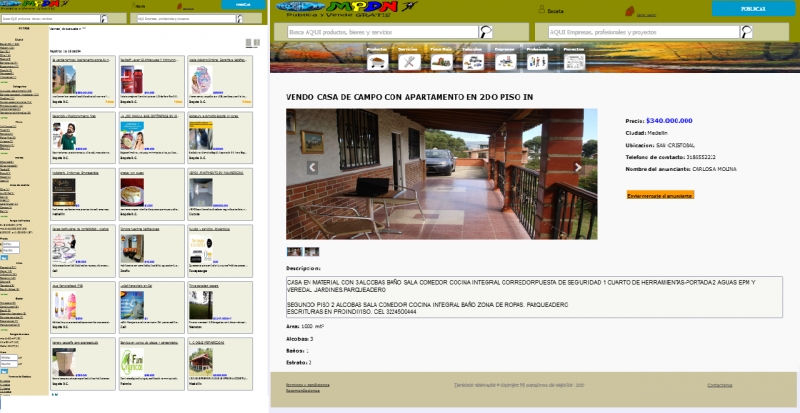Open the red bottles product listing thumbnail
The width and height of the screenshot is (800, 413).
click(x=131, y=79)
